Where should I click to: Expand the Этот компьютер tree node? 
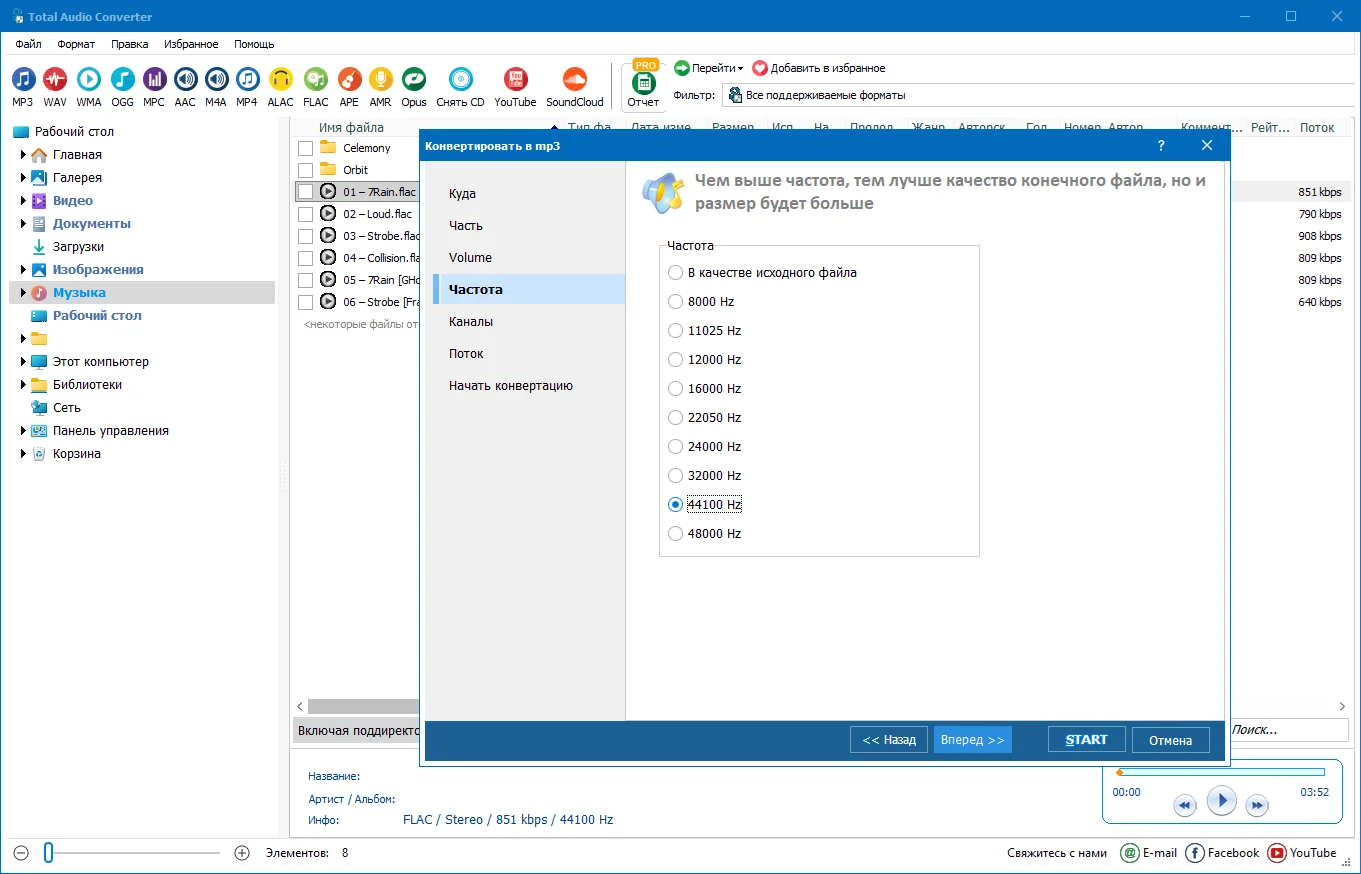23,362
